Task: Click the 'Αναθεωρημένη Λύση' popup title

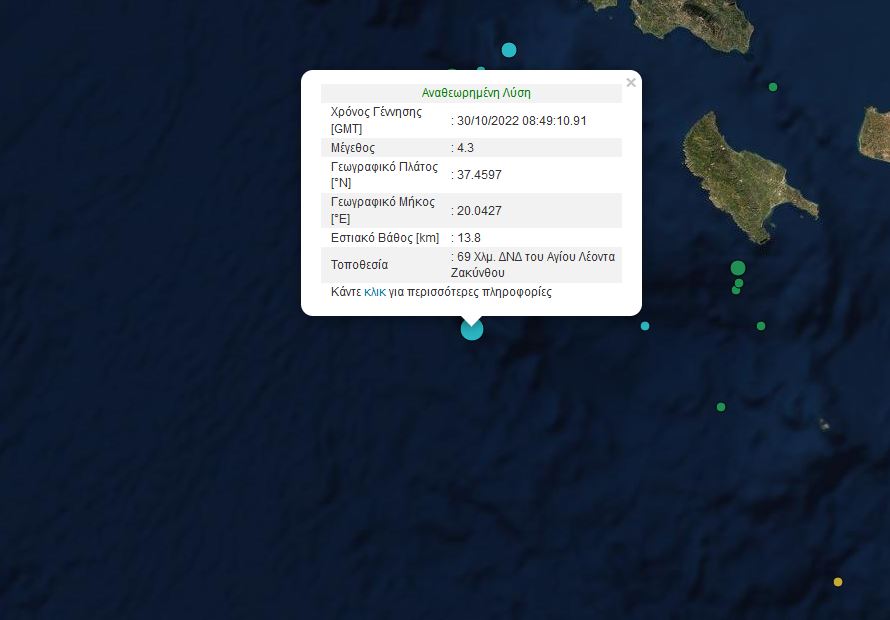Action: pyautogui.click(x=476, y=93)
